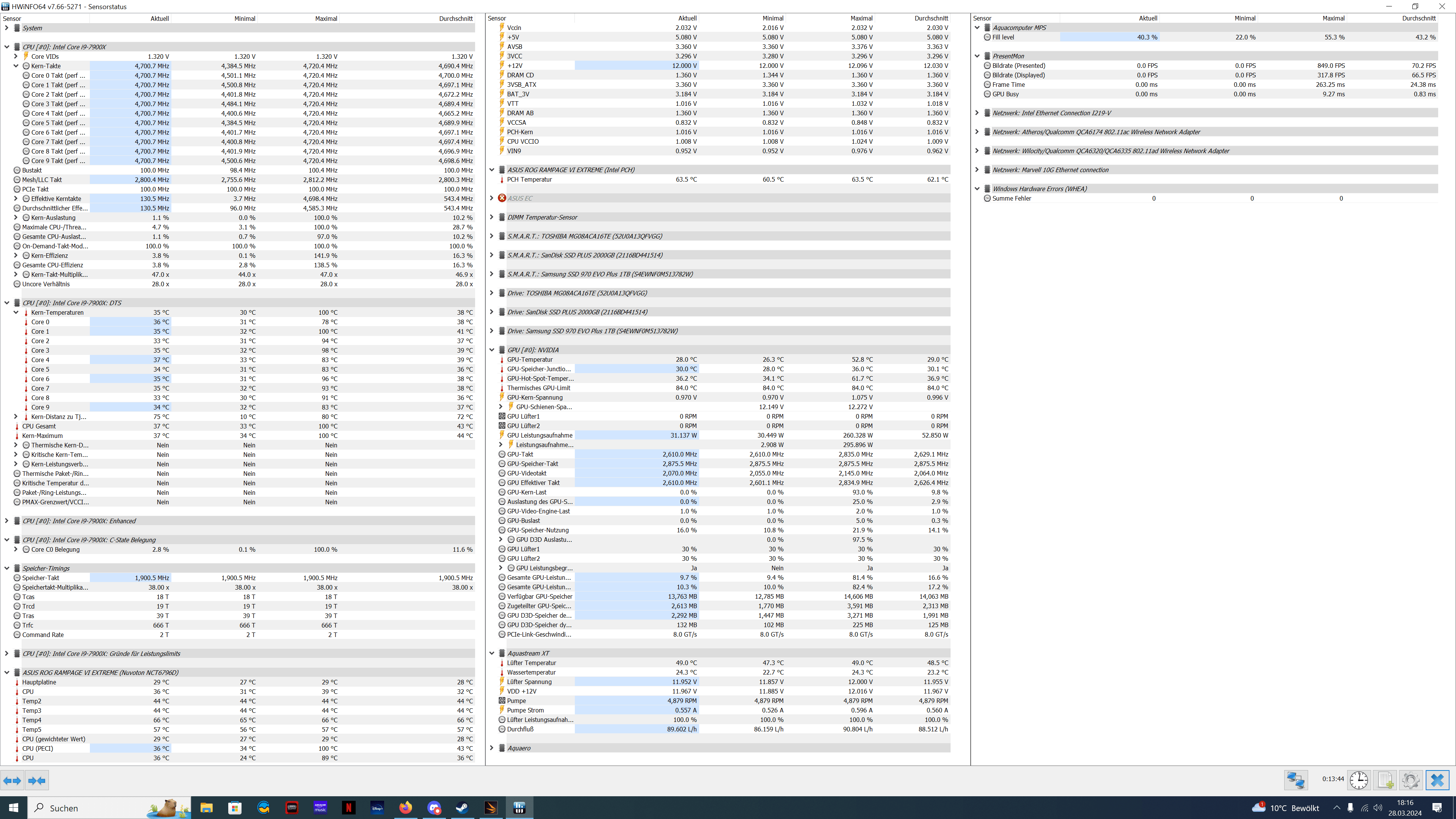Expand the System sensor group
Screen dimensions: 1456x819
point(7,28)
